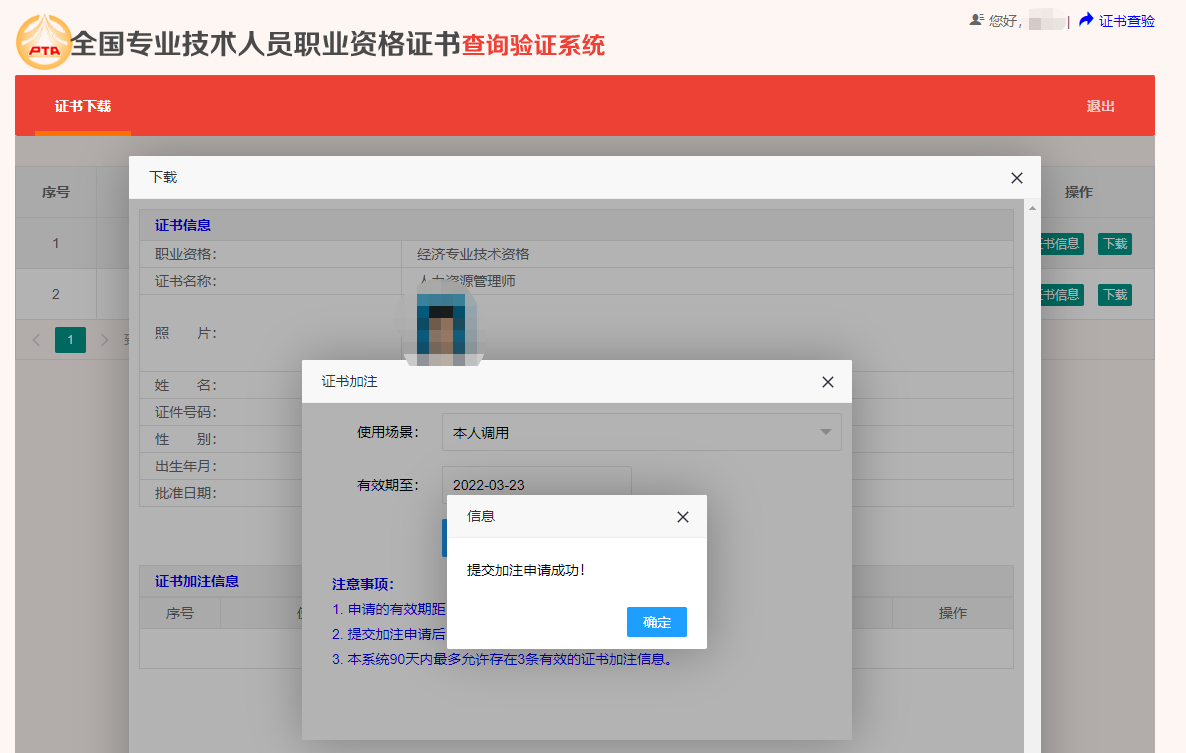Click the user profile icon beside 您好
The image size is (1186, 753).
click(x=977, y=20)
